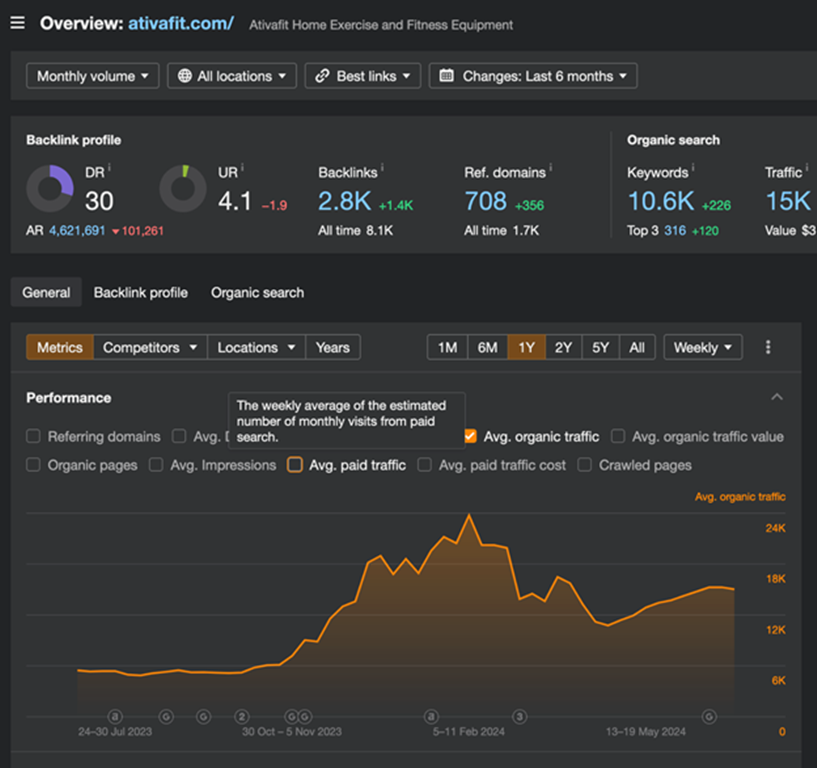
Task: Click the last G marker after 13–19 May 2024
Action: click(709, 717)
